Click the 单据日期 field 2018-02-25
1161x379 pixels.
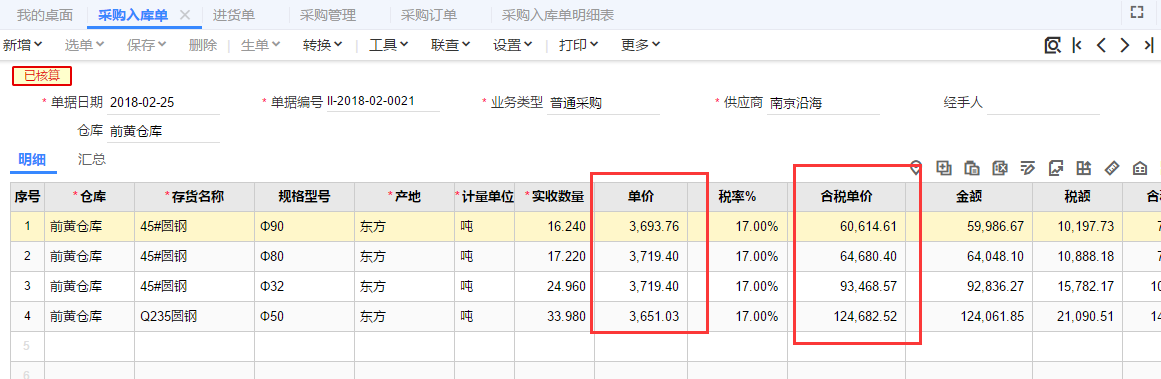point(164,103)
